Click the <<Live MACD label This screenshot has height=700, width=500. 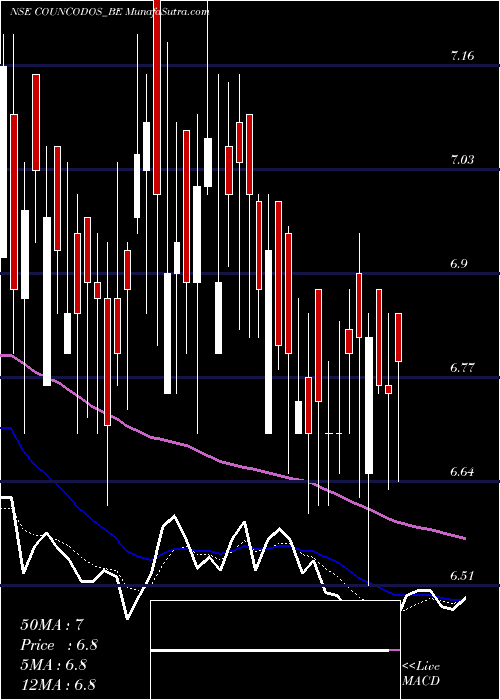(x=421, y=674)
